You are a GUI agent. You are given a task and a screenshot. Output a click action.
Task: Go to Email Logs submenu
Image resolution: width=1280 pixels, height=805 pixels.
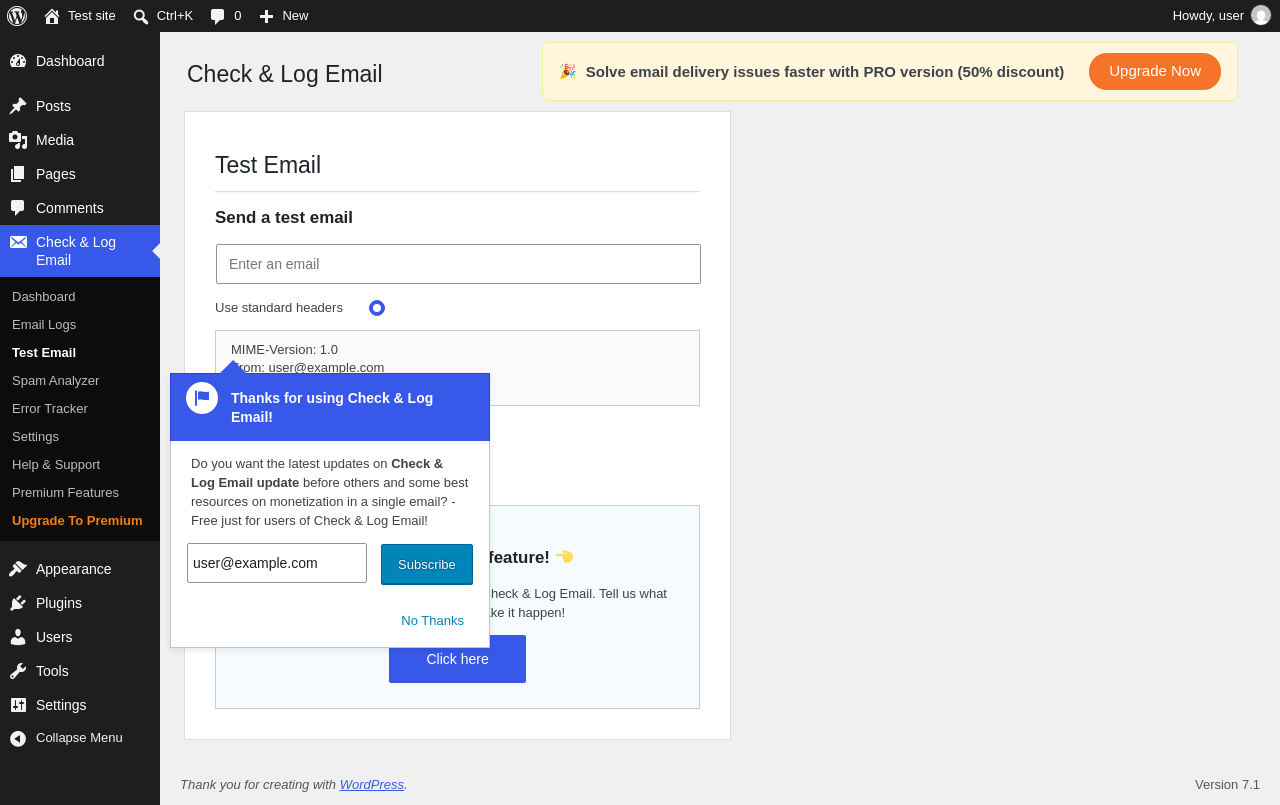(44, 325)
